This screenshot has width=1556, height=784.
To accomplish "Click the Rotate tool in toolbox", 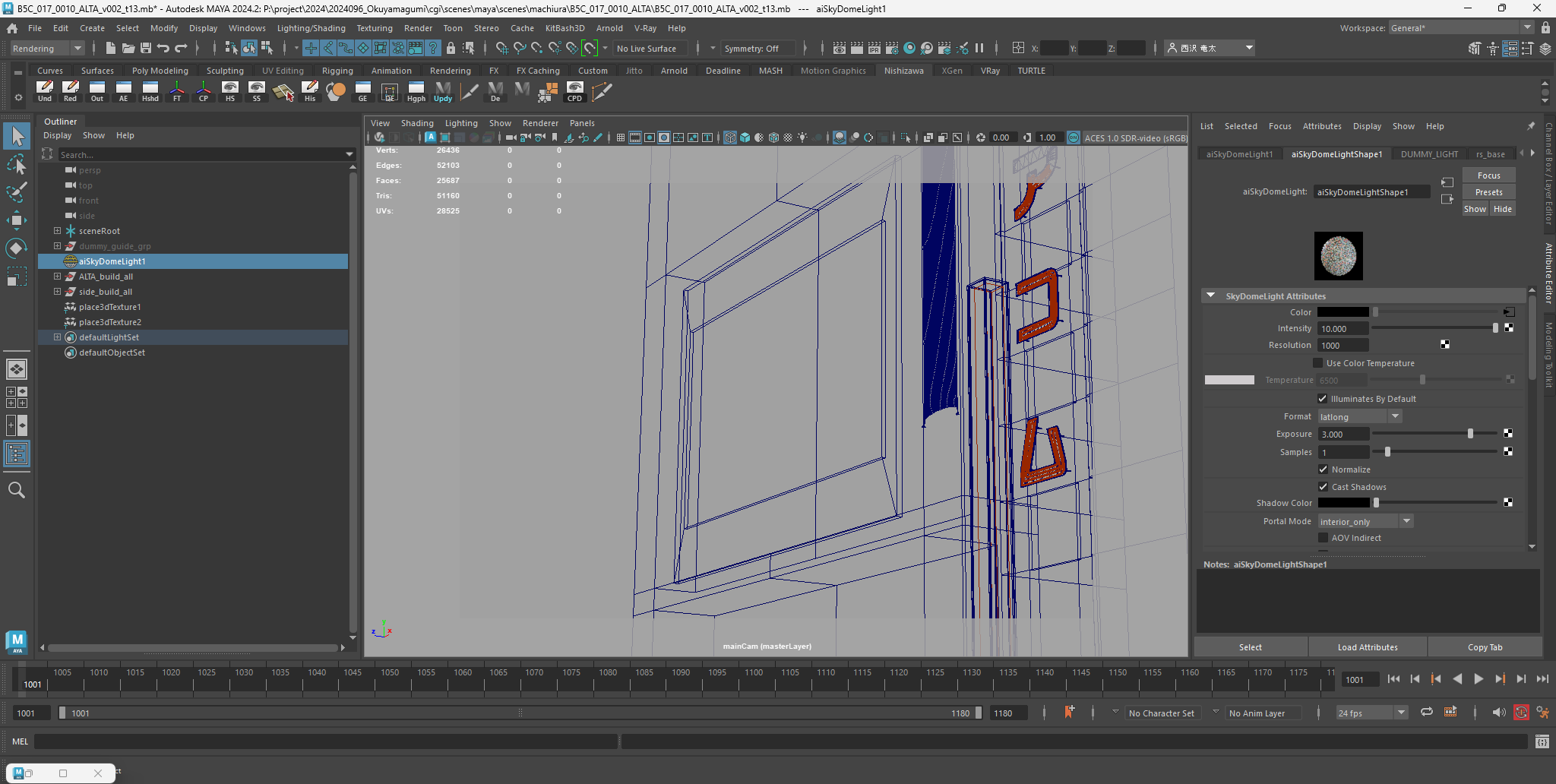I will [16, 248].
